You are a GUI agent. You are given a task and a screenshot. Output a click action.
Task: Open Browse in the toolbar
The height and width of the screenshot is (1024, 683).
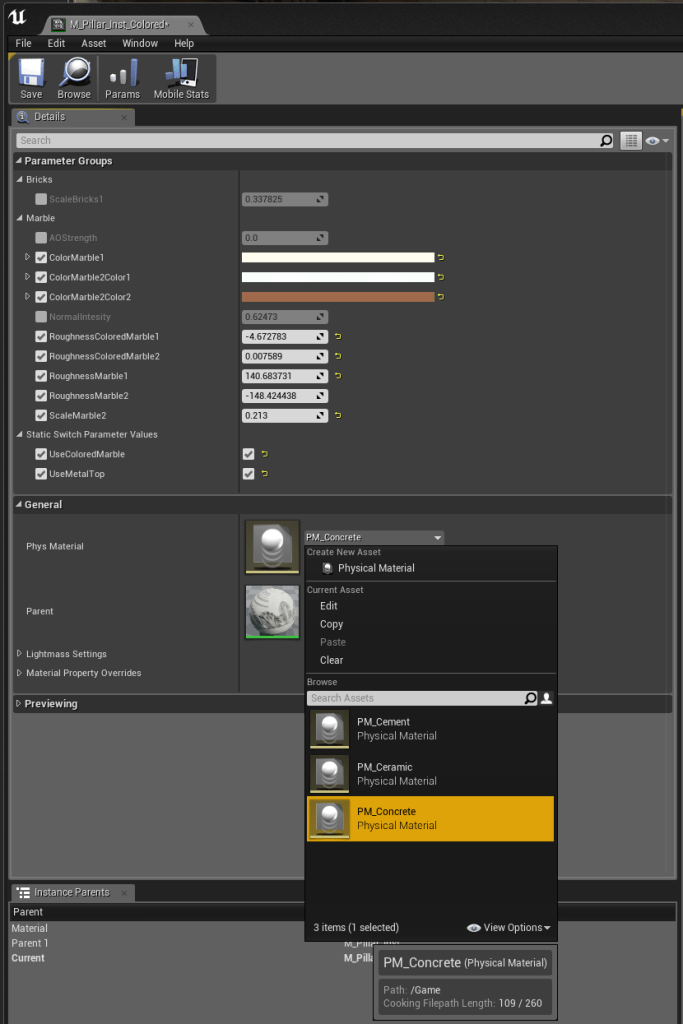74,78
